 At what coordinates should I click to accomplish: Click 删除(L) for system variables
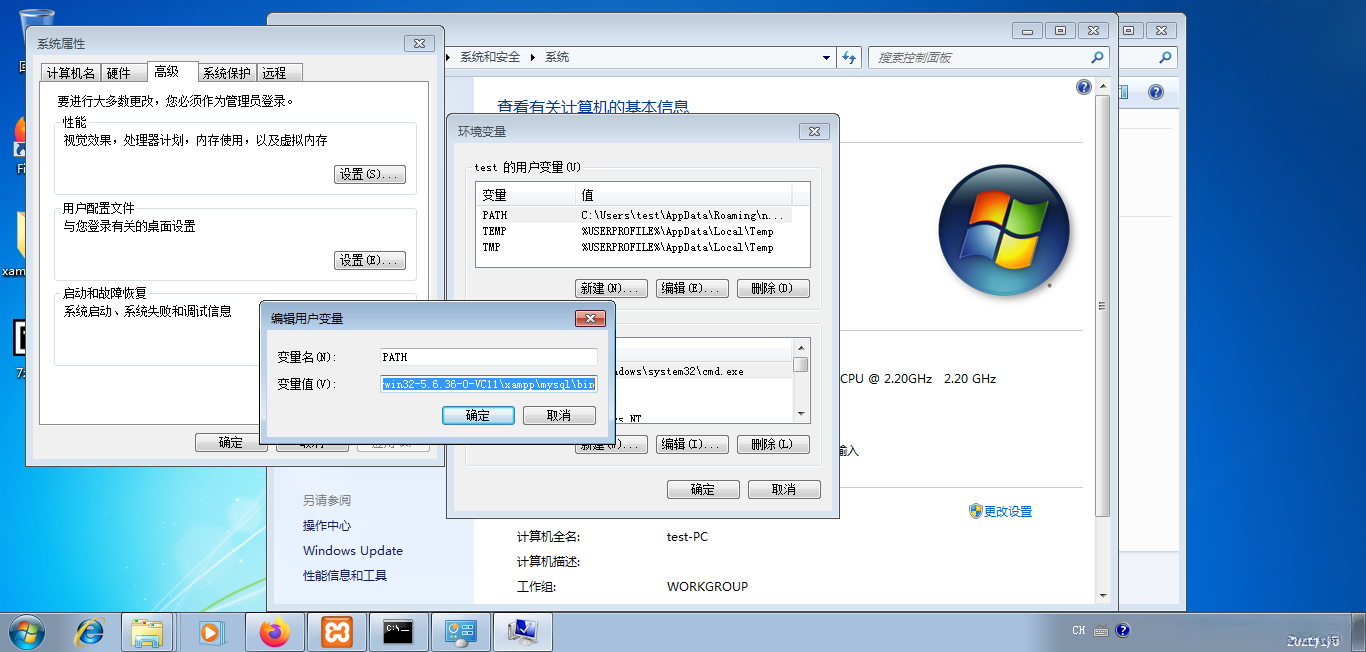pyautogui.click(x=773, y=444)
